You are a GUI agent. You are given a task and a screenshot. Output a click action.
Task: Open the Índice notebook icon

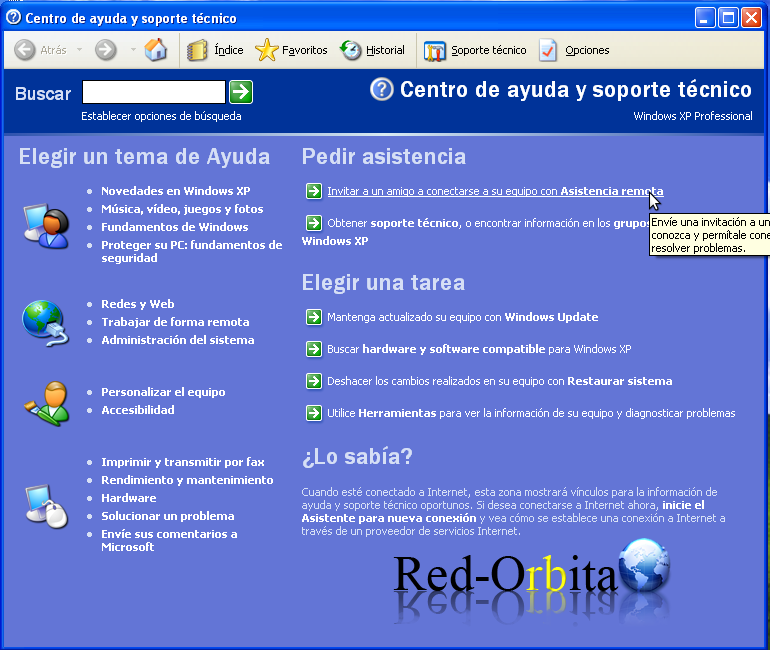[197, 50]
